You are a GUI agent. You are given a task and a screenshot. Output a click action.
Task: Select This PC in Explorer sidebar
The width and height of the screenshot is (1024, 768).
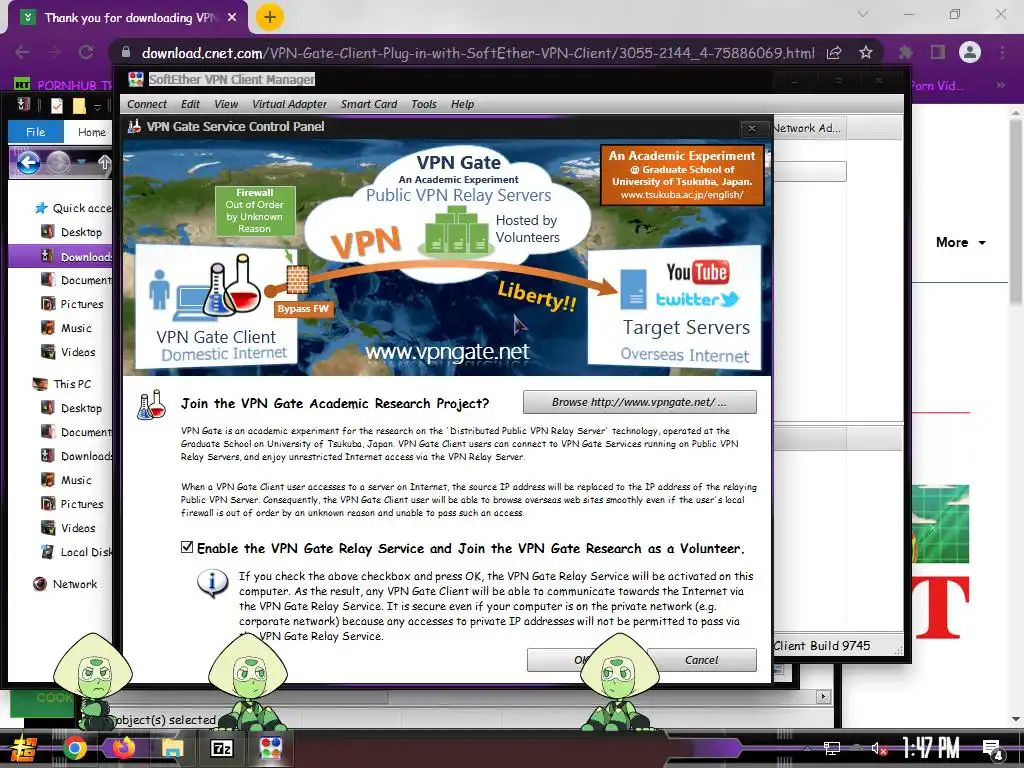tap(72, 384)
